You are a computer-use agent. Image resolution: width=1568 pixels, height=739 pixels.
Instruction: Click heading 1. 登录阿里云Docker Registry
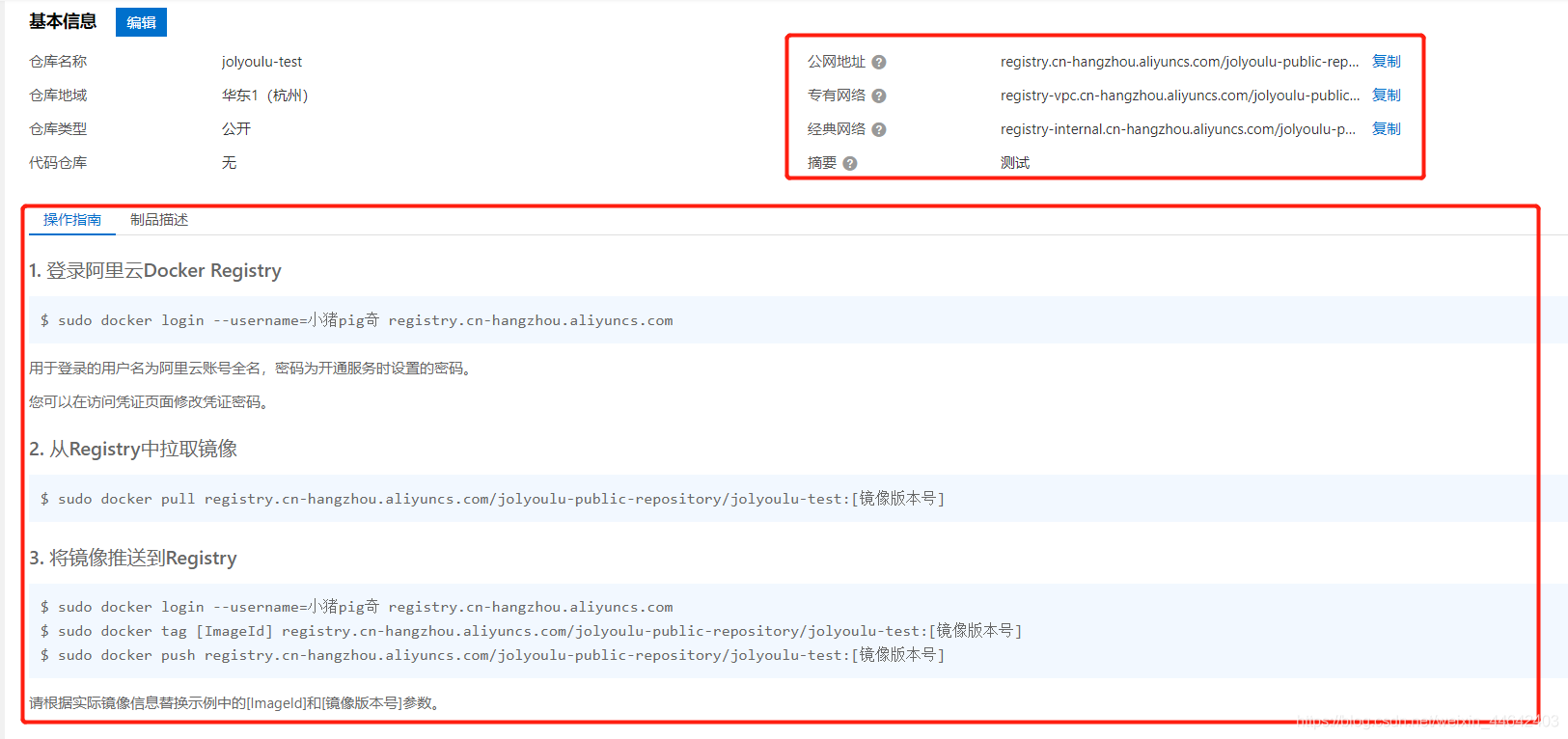point(155,271)
